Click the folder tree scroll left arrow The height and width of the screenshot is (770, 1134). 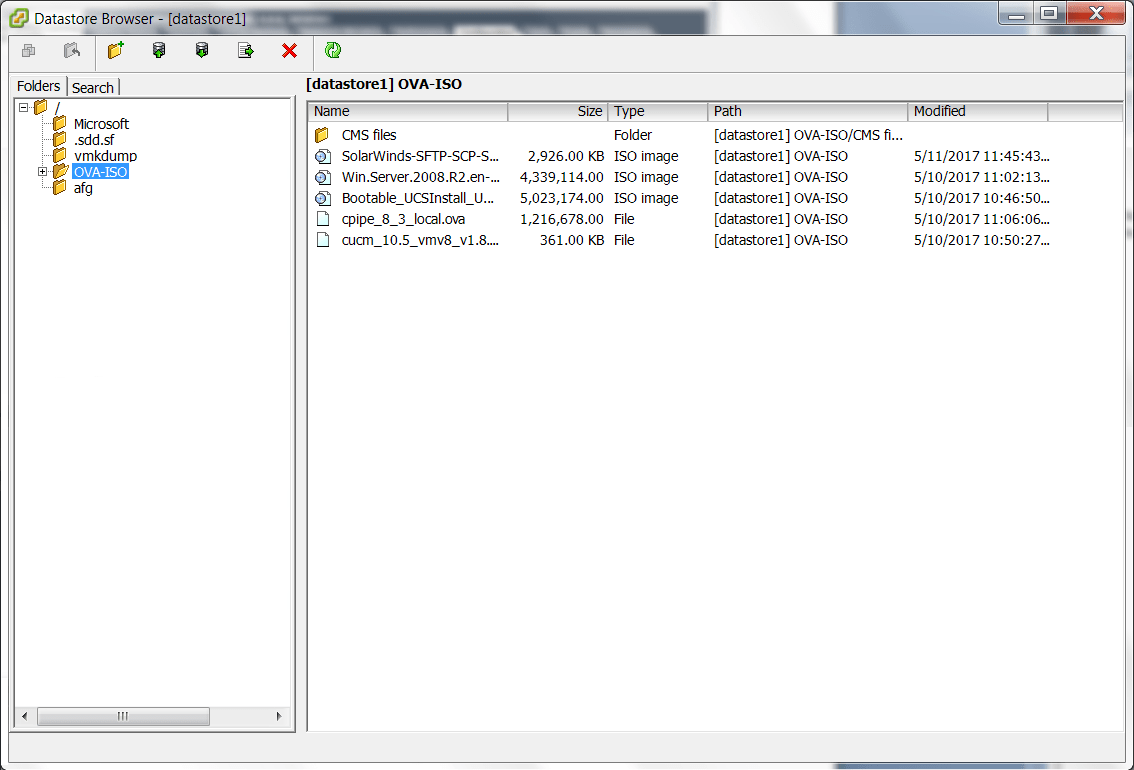click(x=25, y=716)
